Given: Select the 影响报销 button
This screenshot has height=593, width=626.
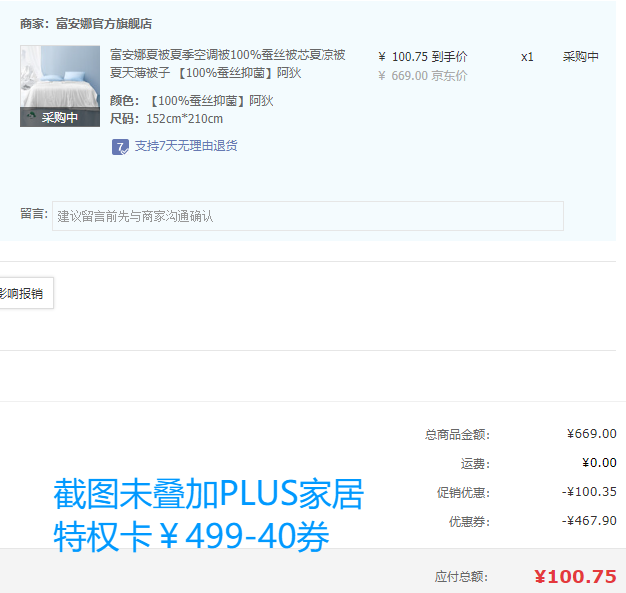Looking at the screenshot, I should (x=25, y=293).
